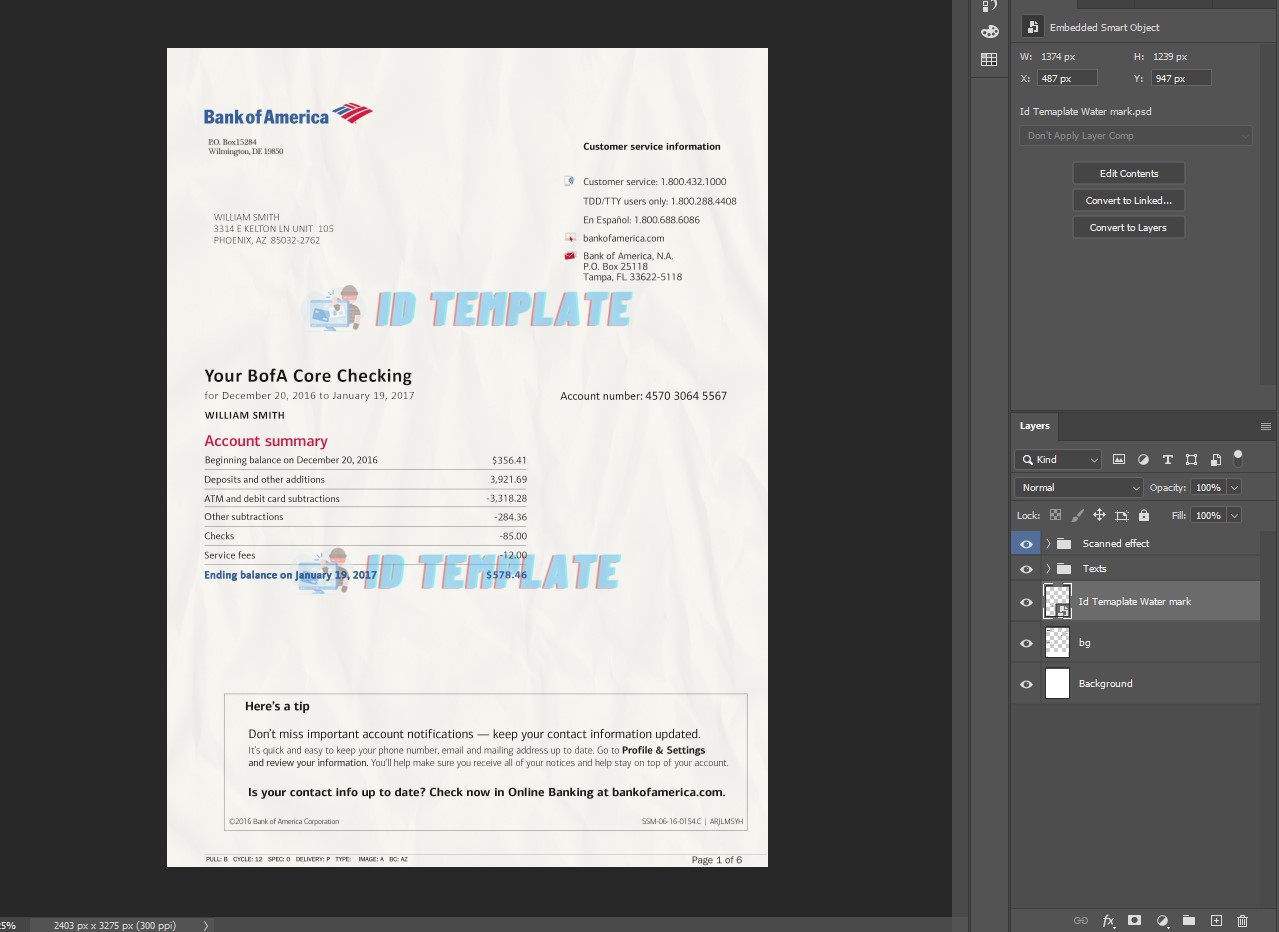Switch to the Layers tab
Viewport: 1279px width, 932px height.
1035,426
